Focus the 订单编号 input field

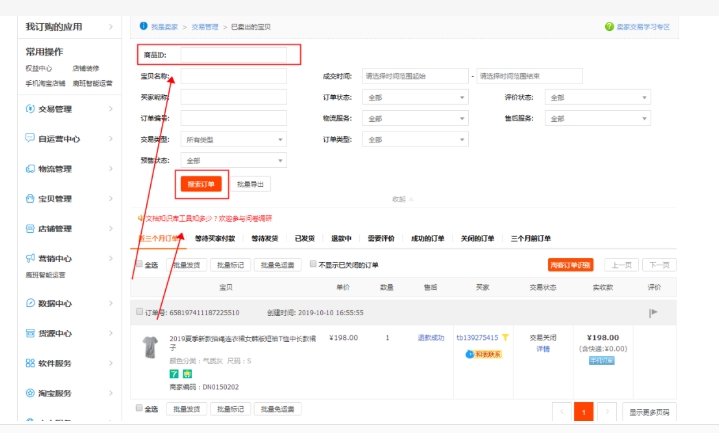click(233, 118)
